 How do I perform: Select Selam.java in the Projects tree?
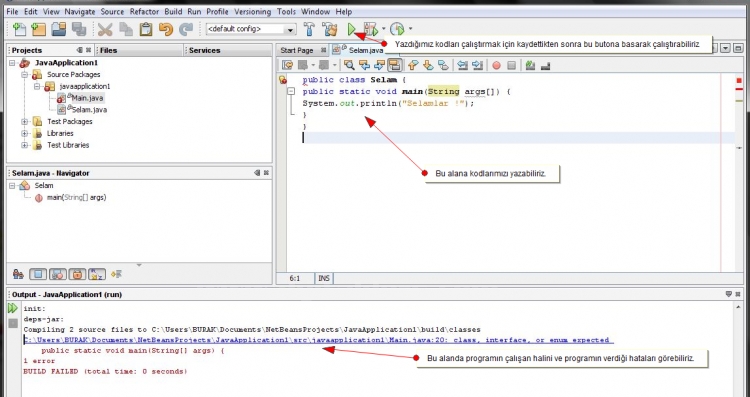coord(89,110)
